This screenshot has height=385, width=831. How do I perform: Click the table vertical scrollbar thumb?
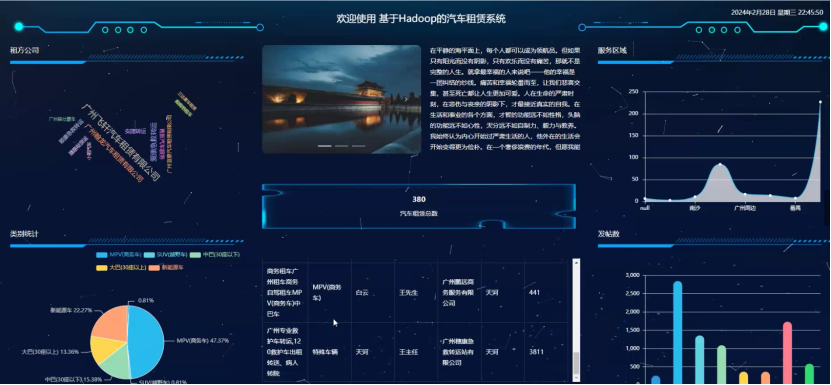pos(576,363)
